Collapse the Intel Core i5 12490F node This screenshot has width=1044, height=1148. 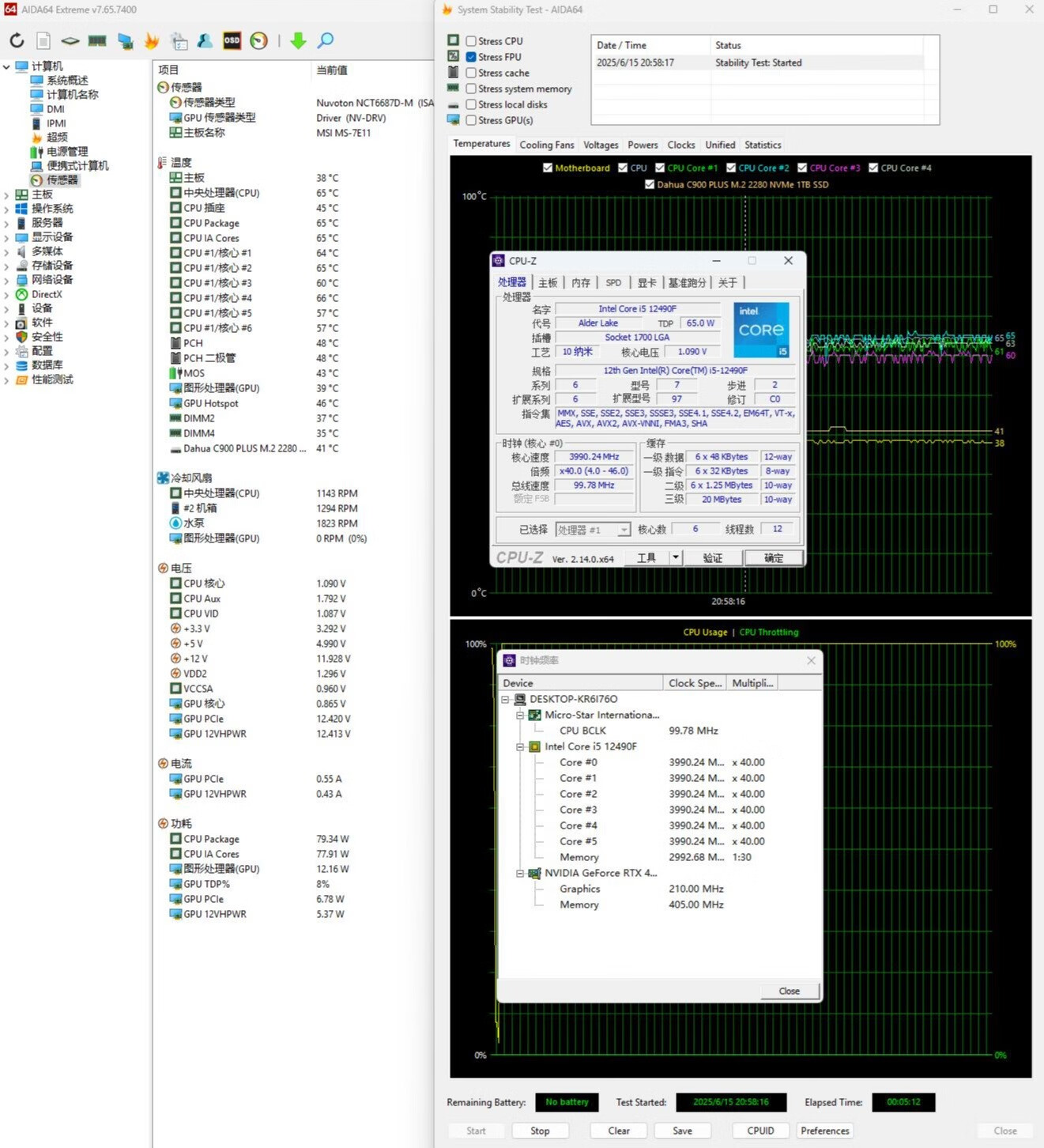pyautogui.click(x=520, y=746)
